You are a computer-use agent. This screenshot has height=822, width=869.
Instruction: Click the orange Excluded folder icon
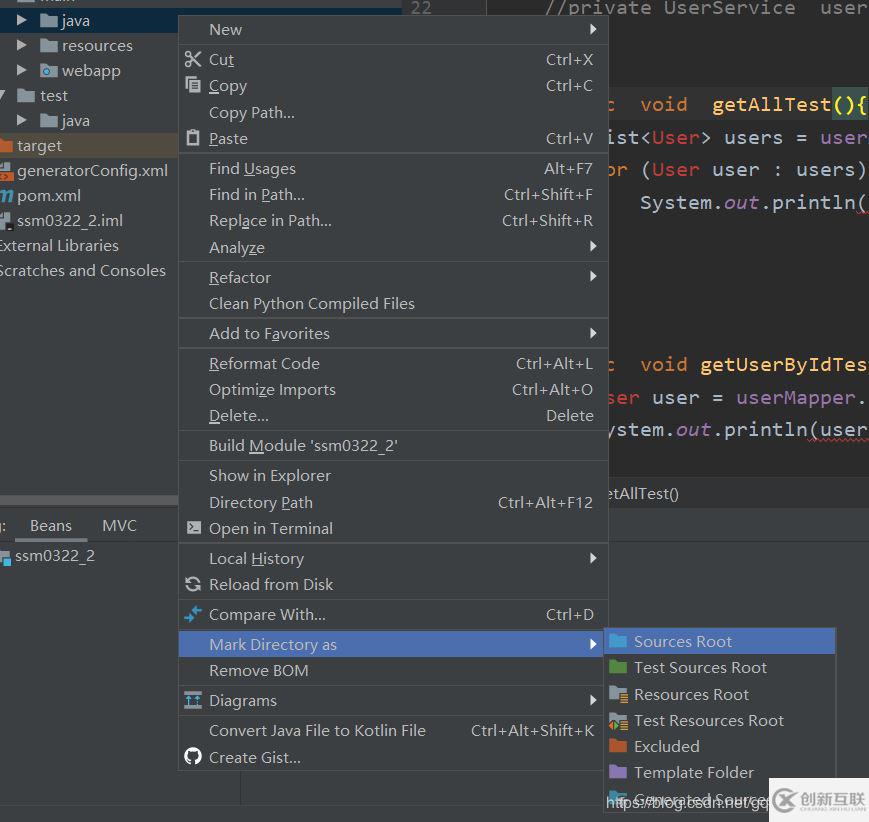(x=618, y=746)
